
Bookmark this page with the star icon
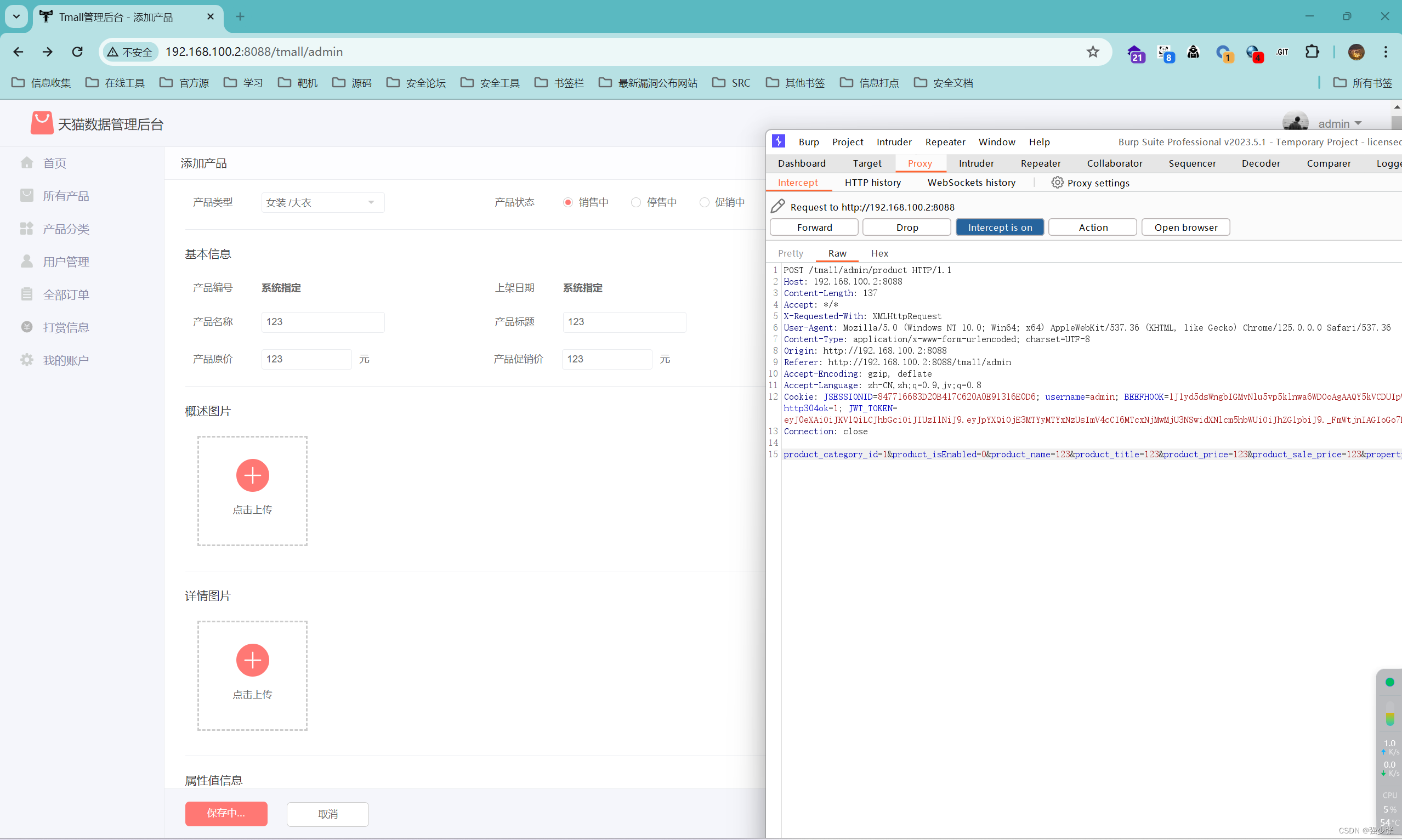pyautogui.click(x=1093, y=52)
